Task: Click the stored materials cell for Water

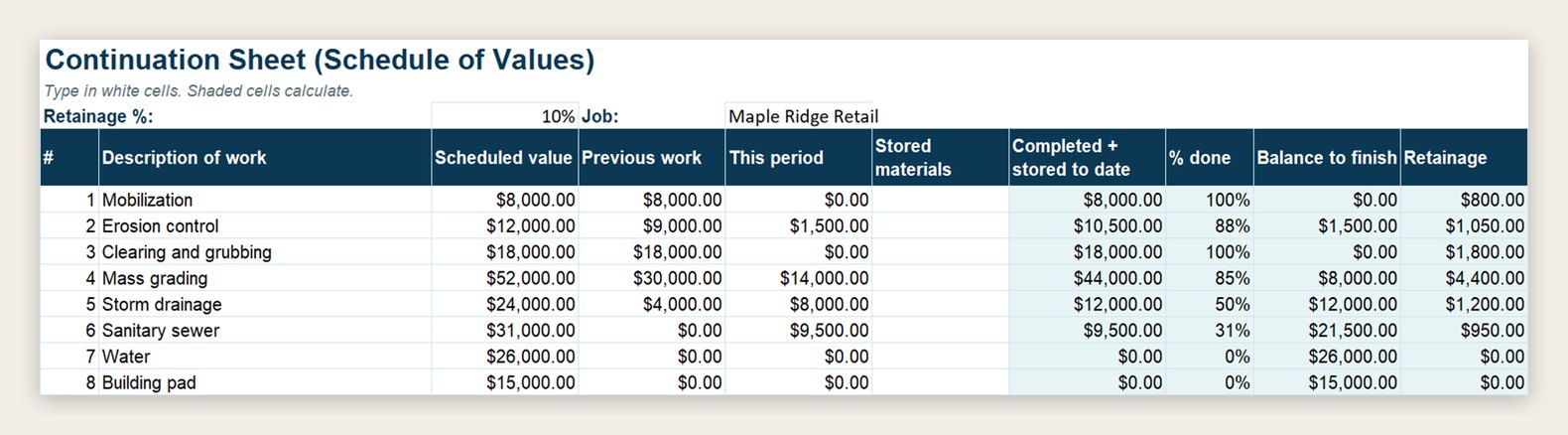Action: tap(940, 356)
